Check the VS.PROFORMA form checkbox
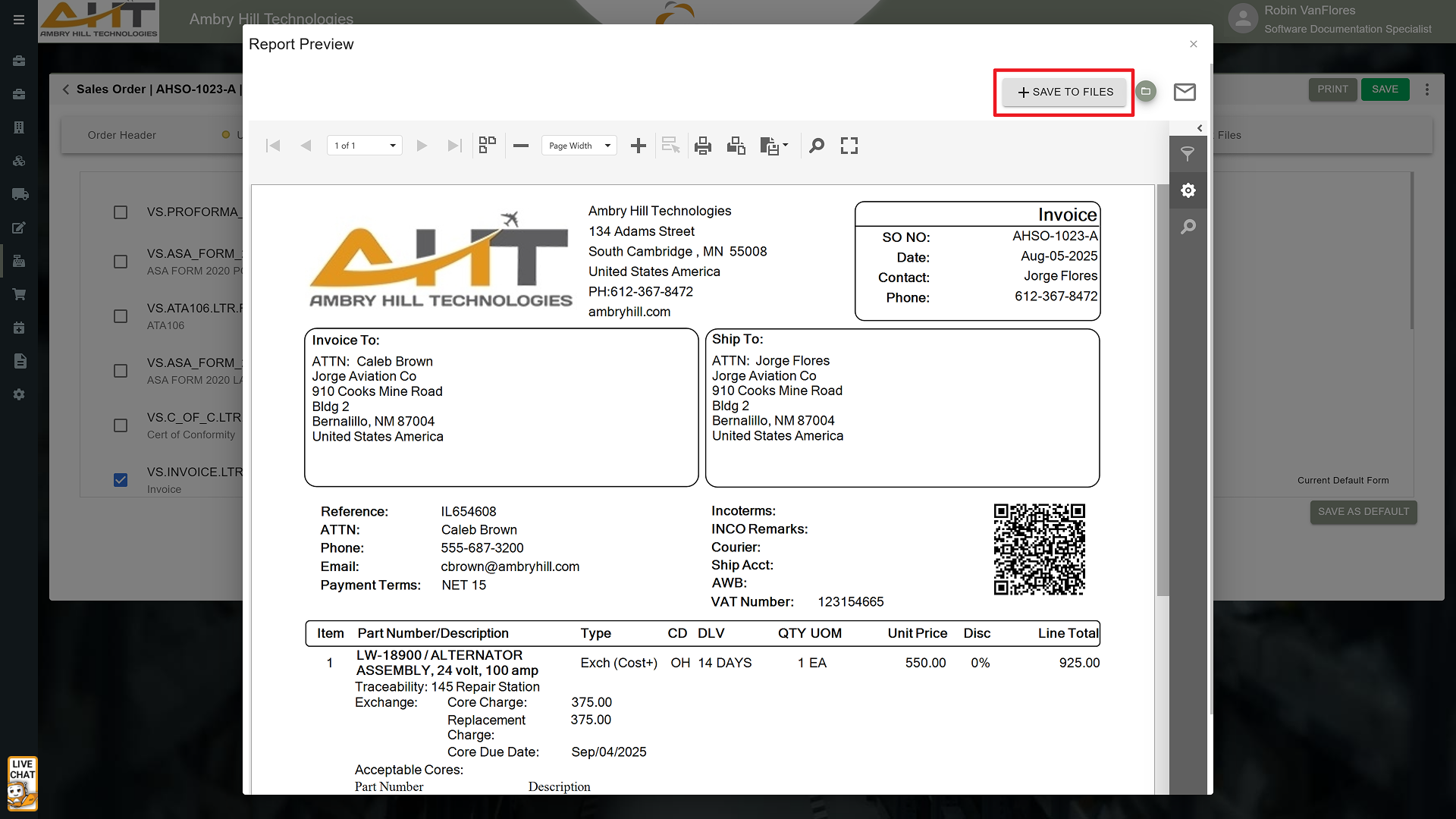This screenshot has width=1456, height=819. [x=121, y=212]
